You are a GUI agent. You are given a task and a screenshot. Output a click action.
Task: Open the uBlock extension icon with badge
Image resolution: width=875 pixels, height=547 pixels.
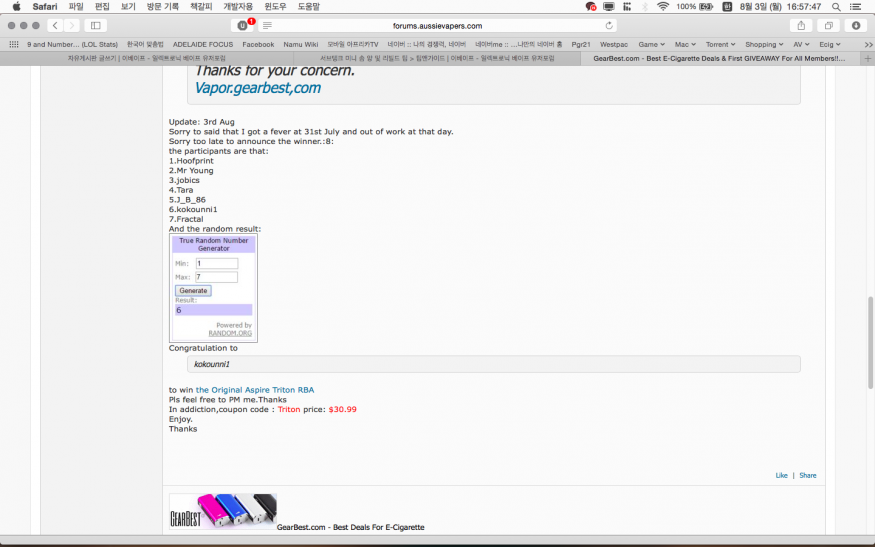pos(244,25)
